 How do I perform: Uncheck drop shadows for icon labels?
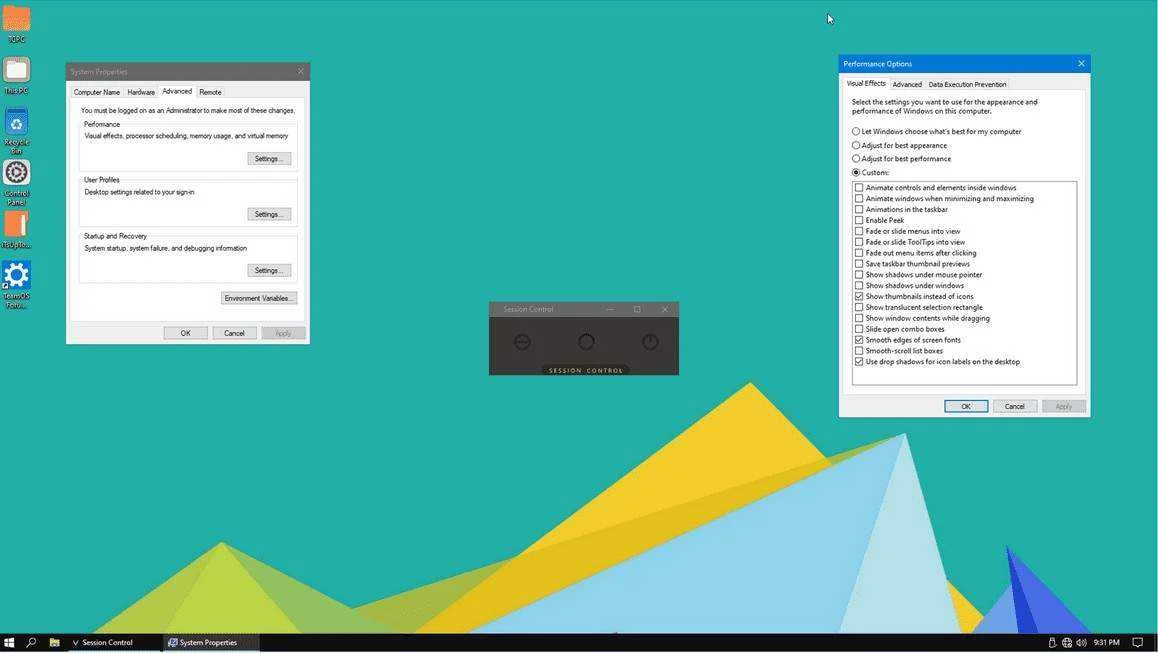pyautogui.click(x=859, y=362)
